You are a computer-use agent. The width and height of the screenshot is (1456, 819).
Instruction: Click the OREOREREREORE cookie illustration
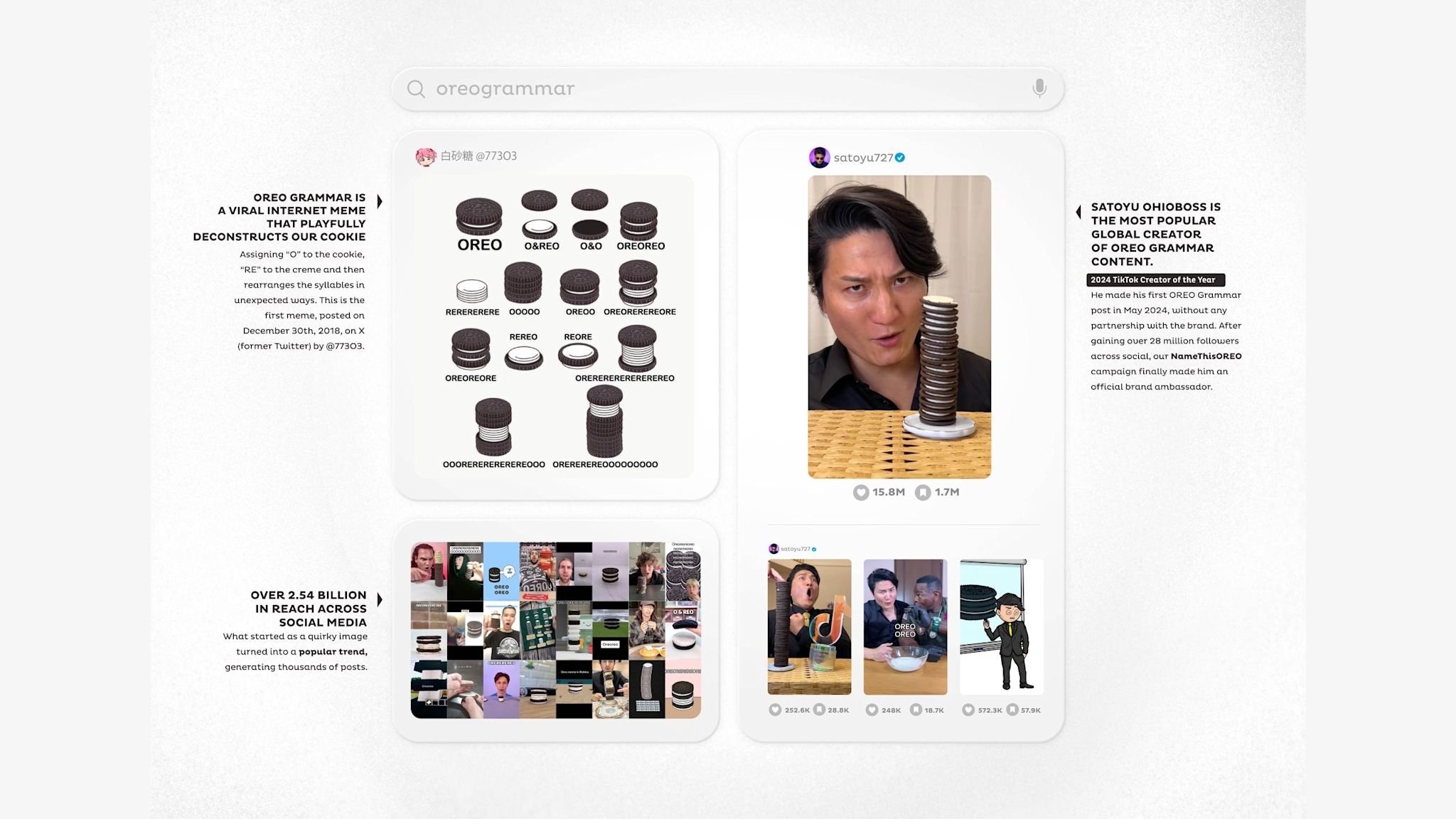[638, 282]
